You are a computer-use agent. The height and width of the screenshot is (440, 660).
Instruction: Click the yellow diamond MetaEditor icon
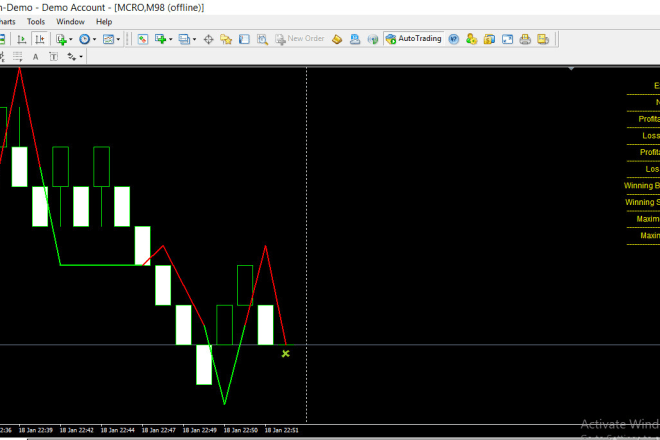338,39
